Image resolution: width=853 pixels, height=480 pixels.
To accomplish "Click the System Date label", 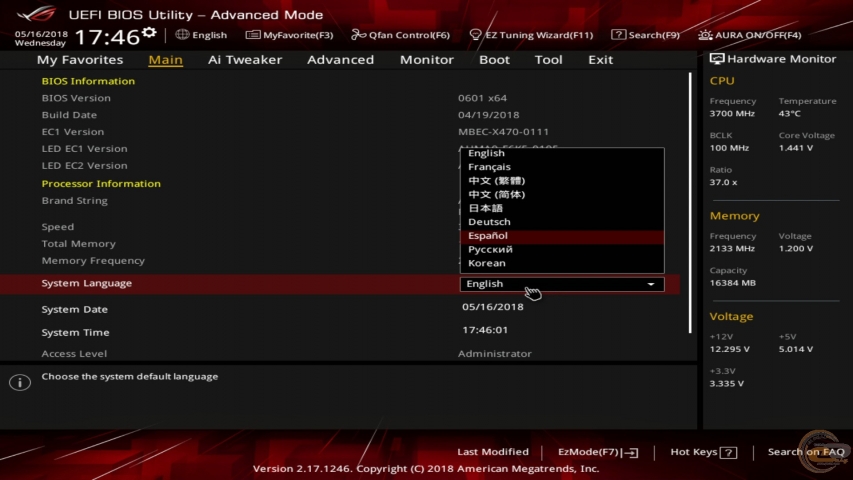I will point(75,309).
